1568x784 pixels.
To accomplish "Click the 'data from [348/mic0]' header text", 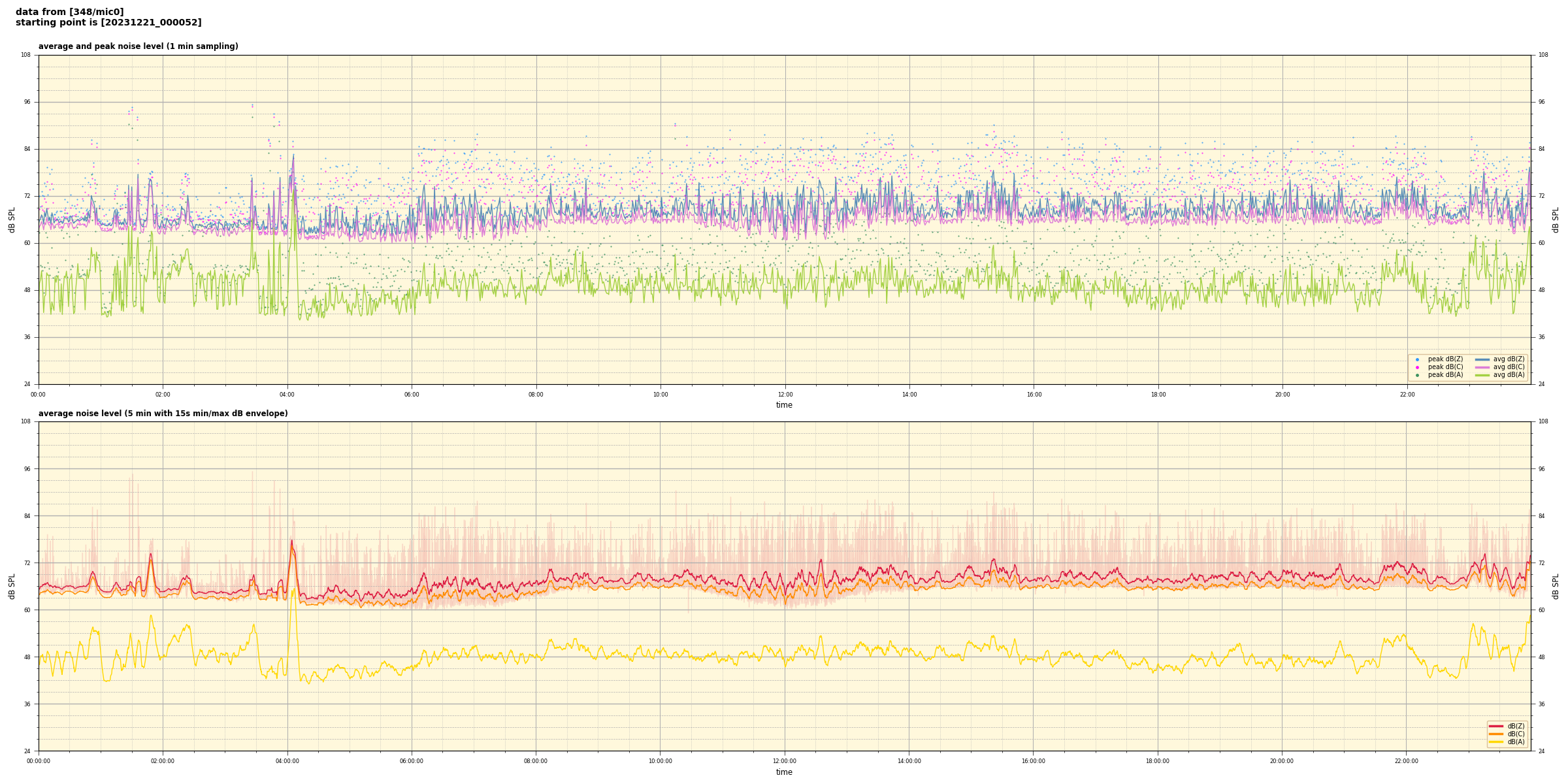I will [x=69, y=12].
